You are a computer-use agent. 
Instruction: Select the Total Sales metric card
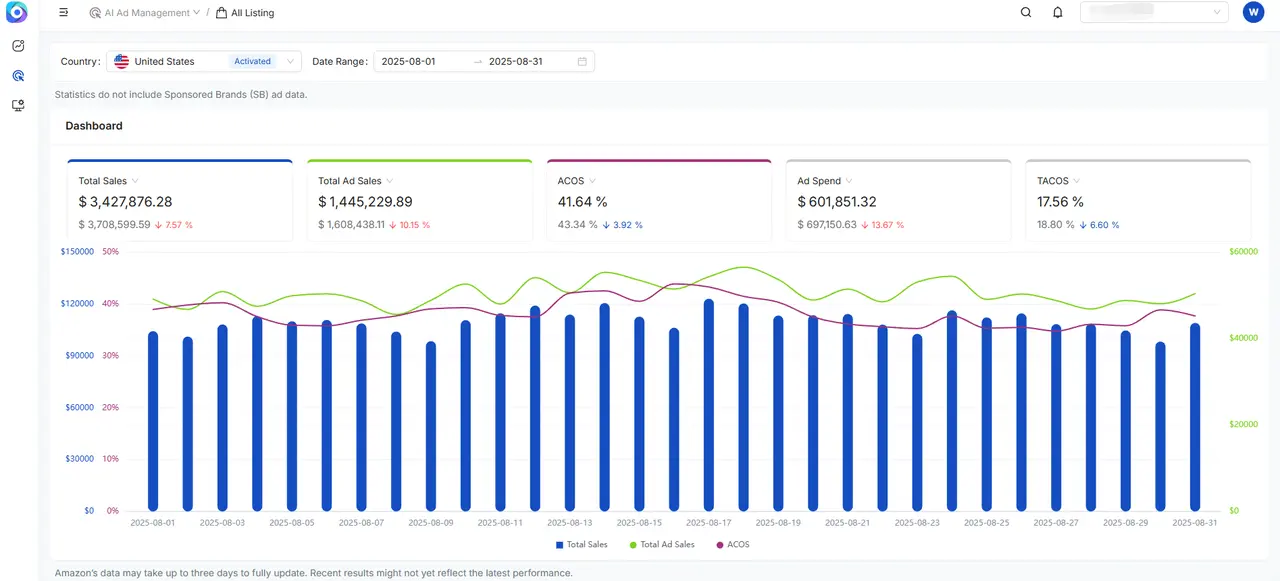click(x=180, y=201)
